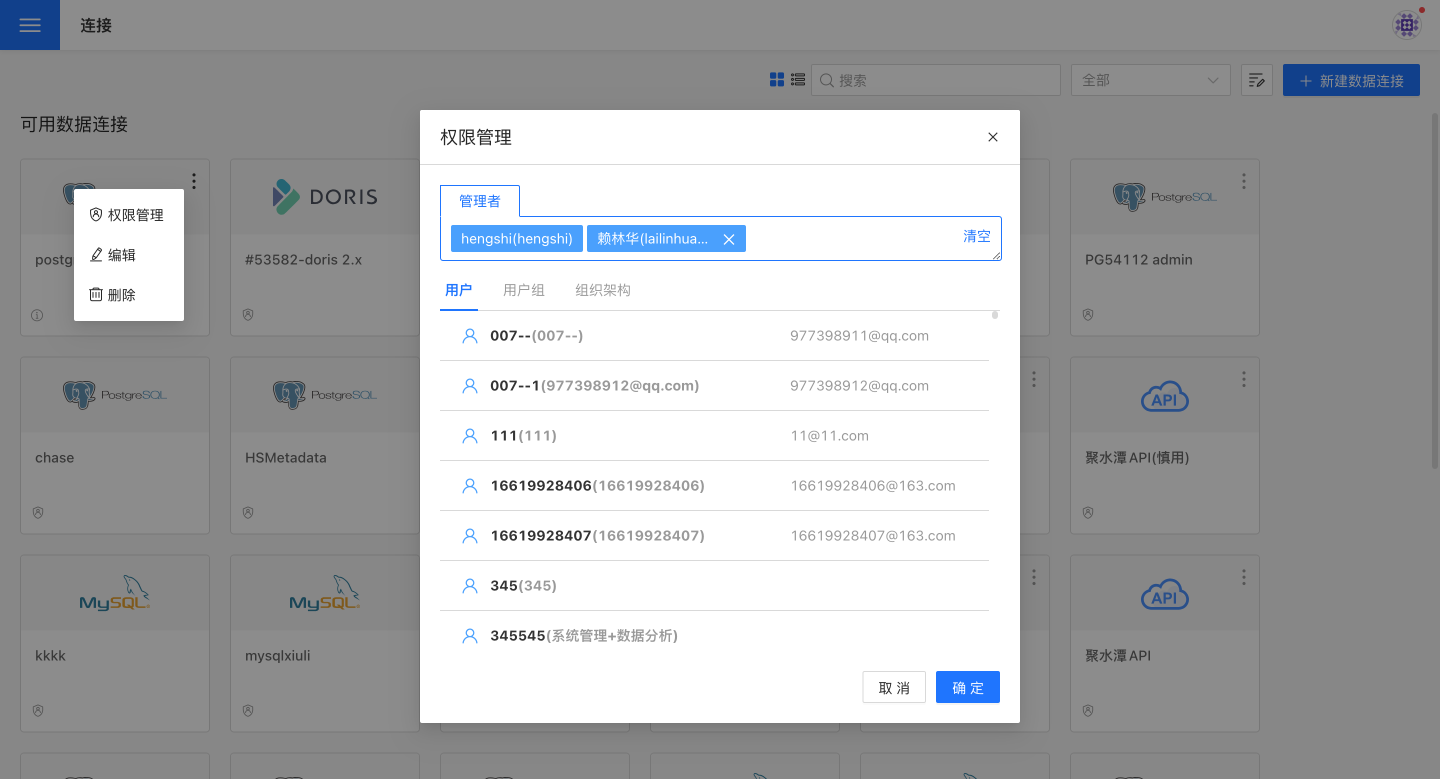This screenshot has height=779, width=1440.
Task: Open more options on 聚水潭 API(慎用) card
Action: pos(1244,379)
